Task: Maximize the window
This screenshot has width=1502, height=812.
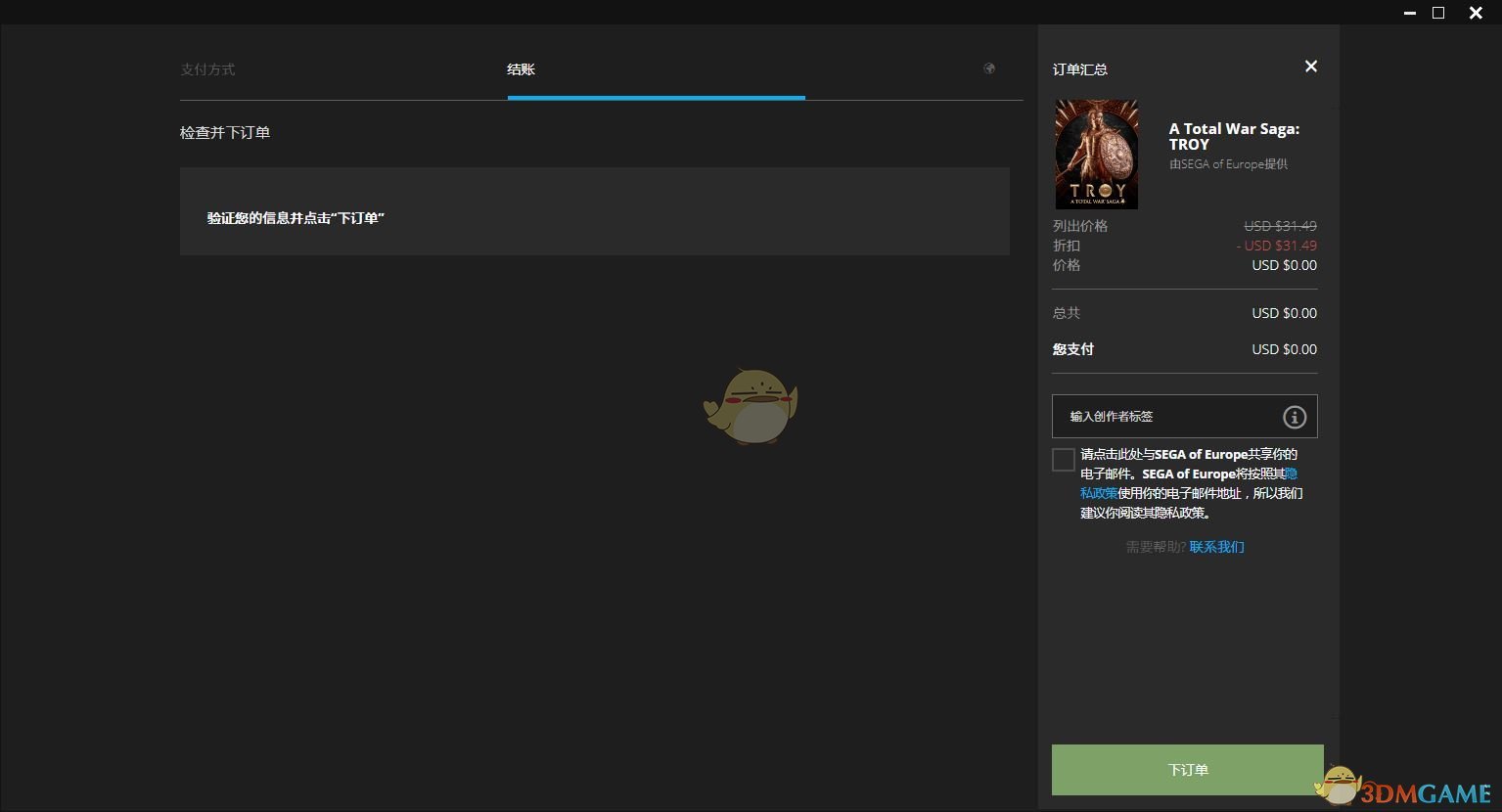Action: [x=1438, y=13]
